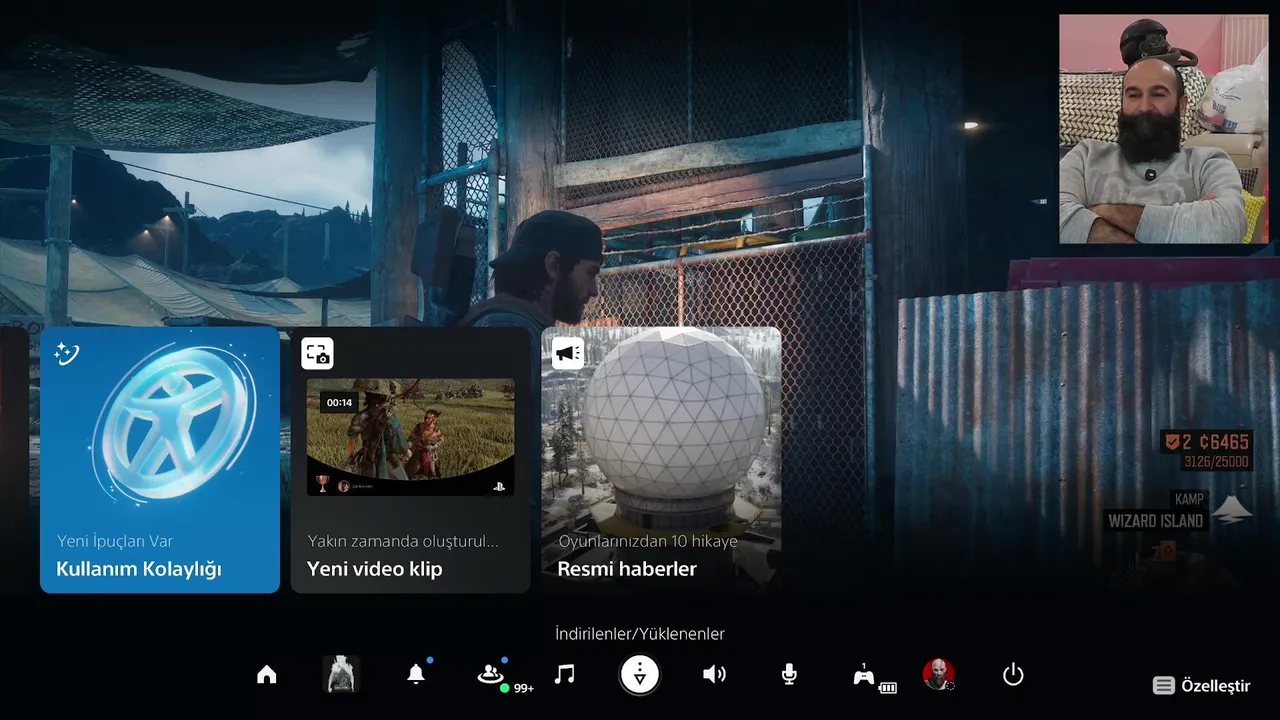The height and width of the screenshot is (720, 1280).
Task: Click the capture icon on video clip card
Action: [317, 353]
